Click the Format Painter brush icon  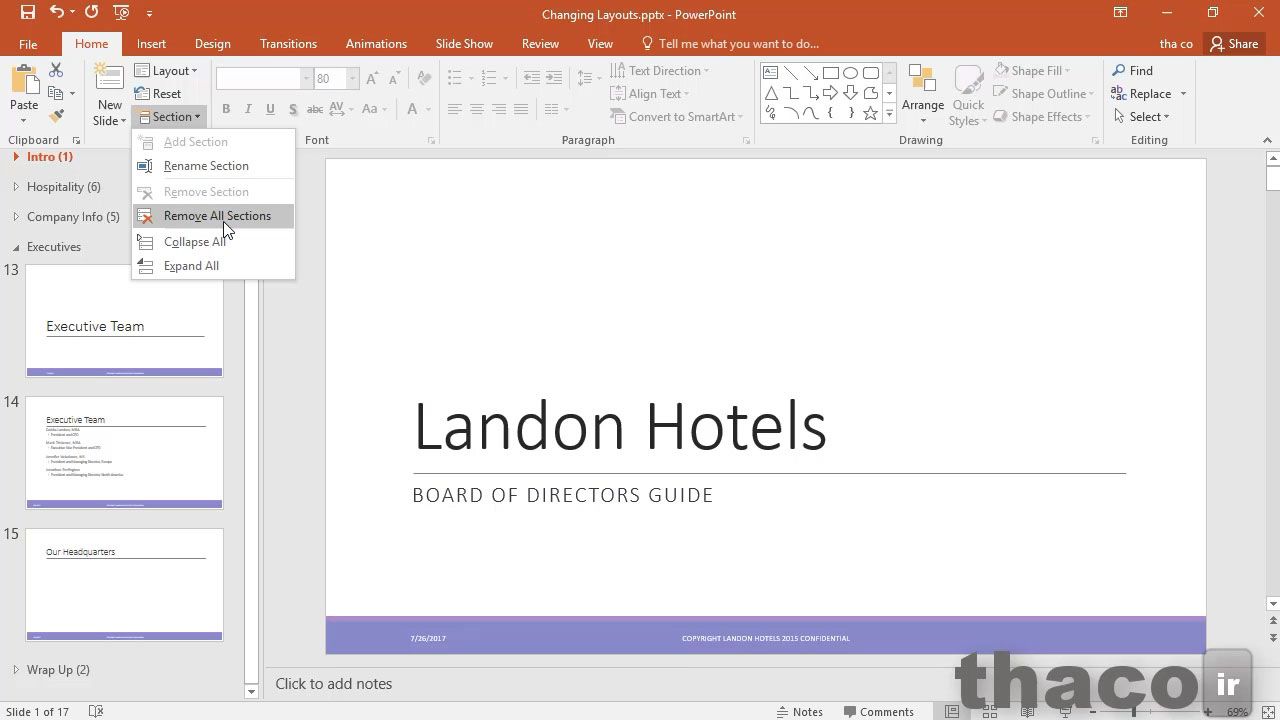pos(56,116)
